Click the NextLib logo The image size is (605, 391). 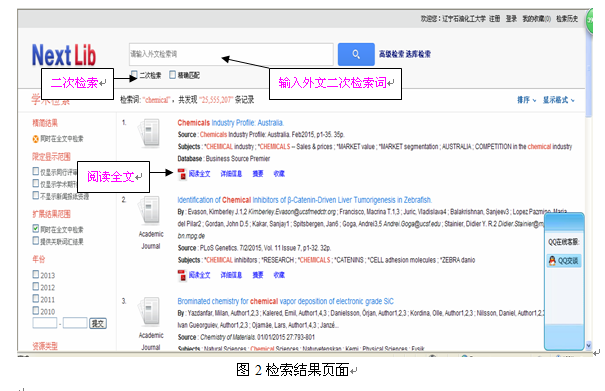click(64, 55)
